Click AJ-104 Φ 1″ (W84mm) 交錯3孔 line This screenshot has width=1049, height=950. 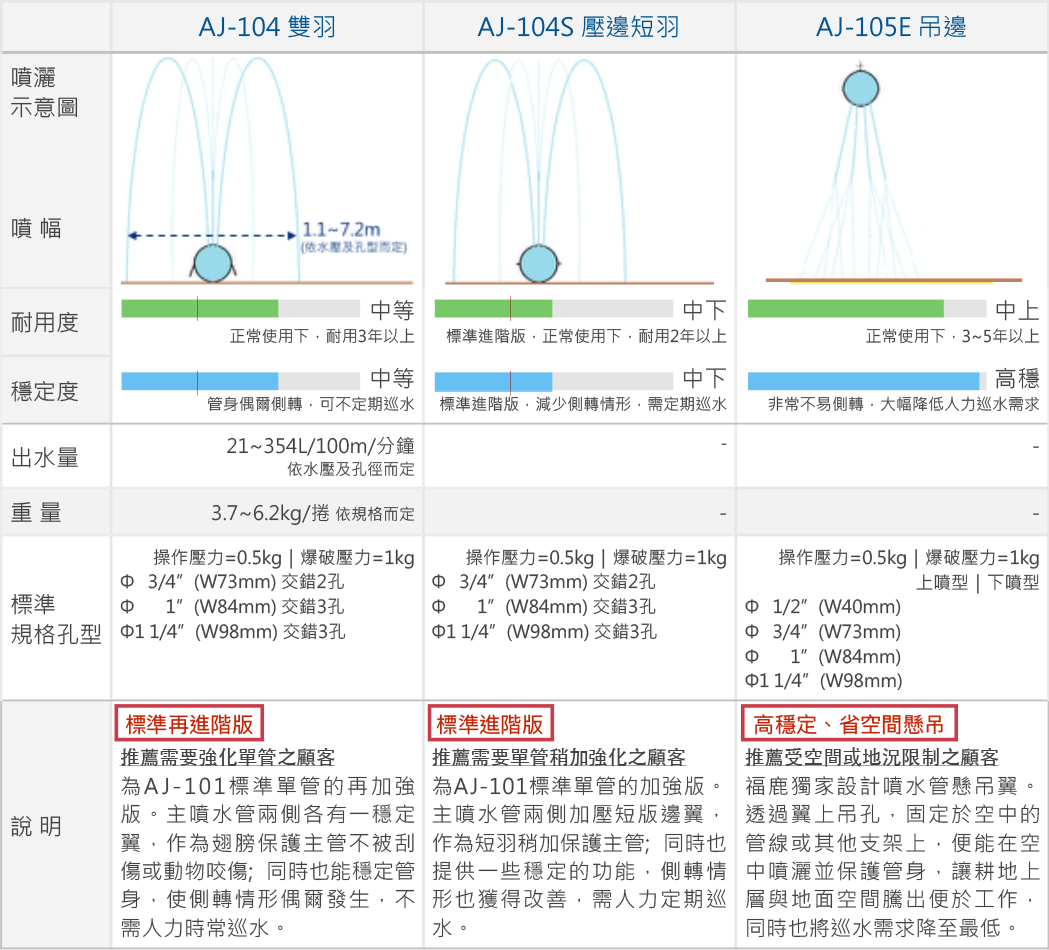pos(232,607)
